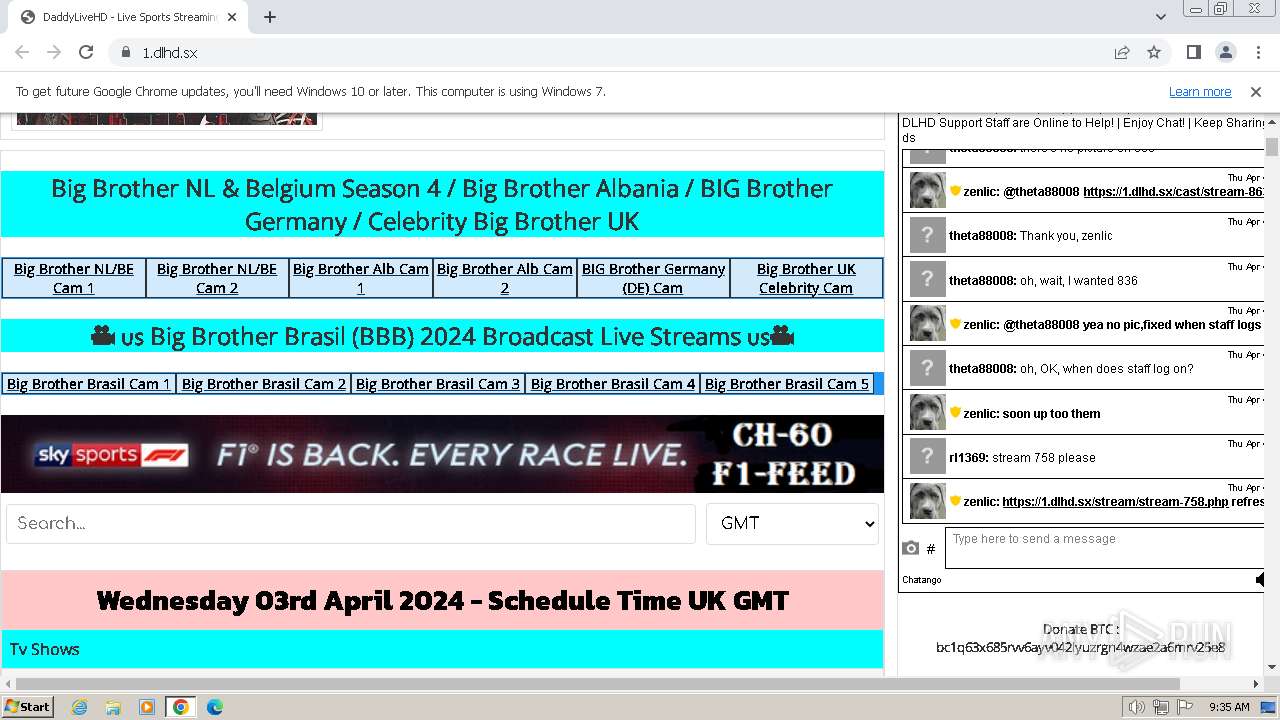Open the network tray icon
The image size is (1280, 720).
pos(1161,707)
